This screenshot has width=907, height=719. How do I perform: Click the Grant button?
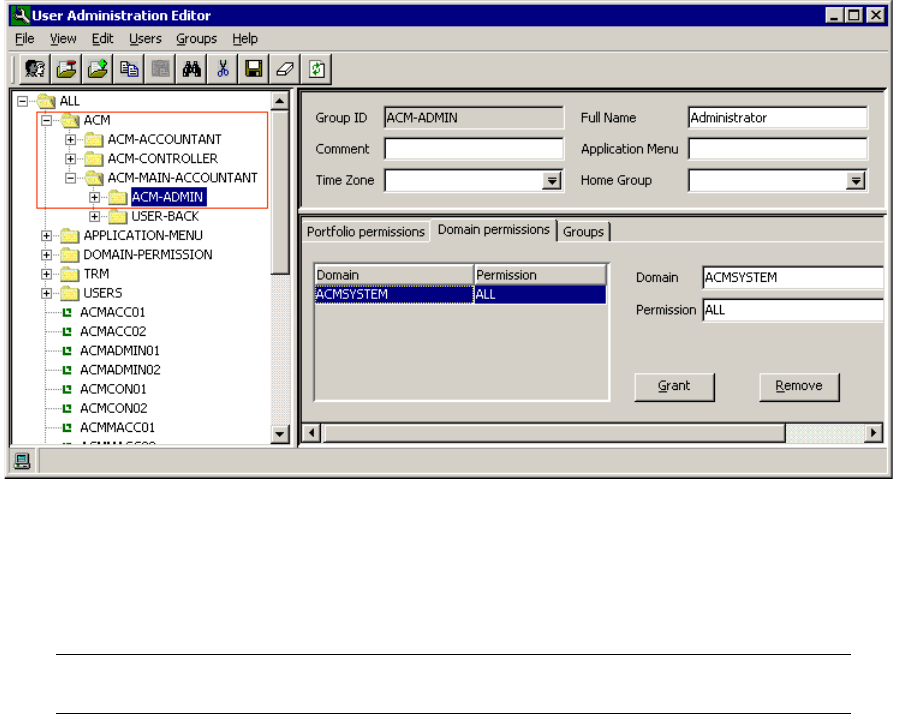pos(674,386)
